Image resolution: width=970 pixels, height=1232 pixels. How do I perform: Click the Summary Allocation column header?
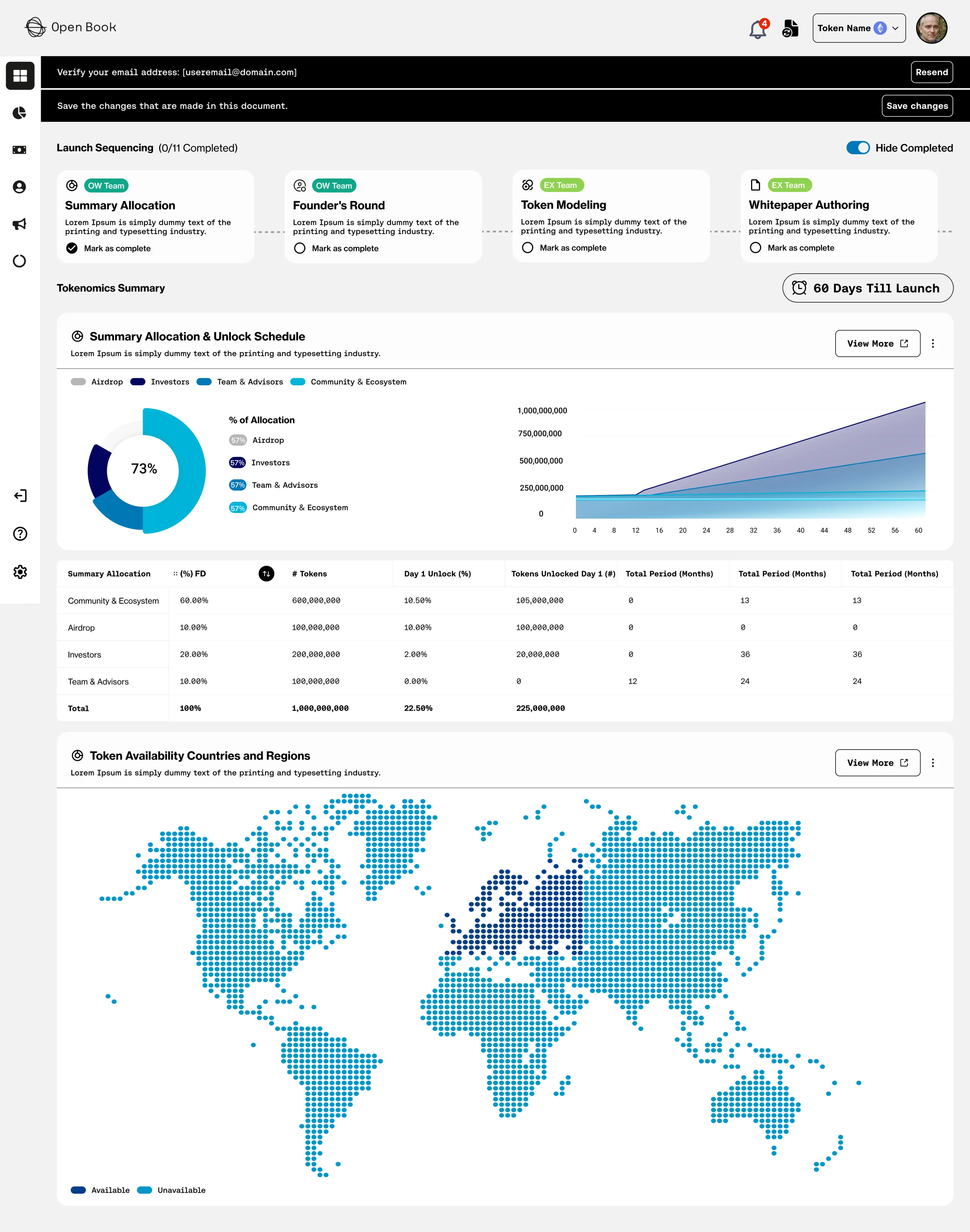click(x=109, y=574)
